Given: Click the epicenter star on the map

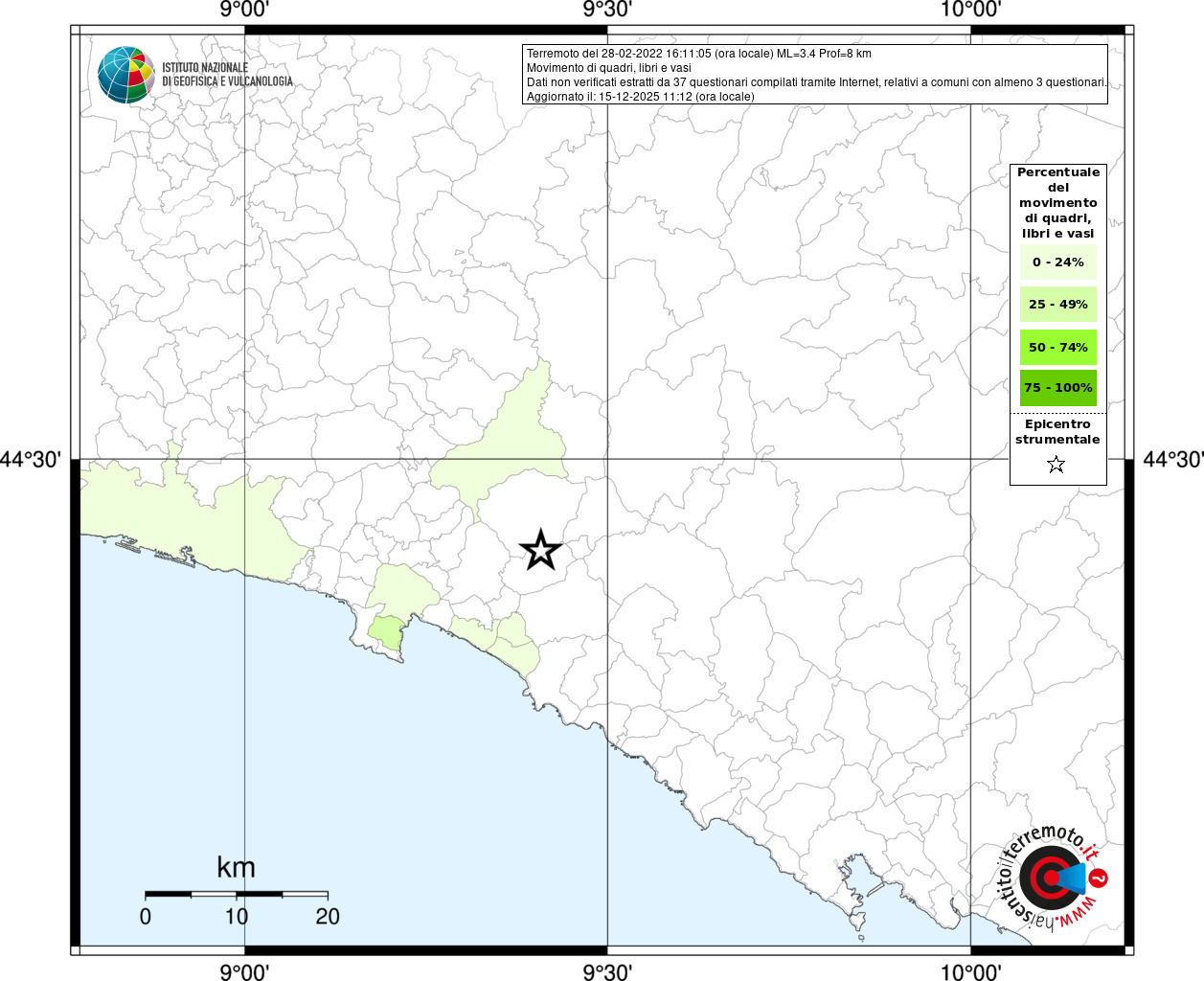Looking at the screenshot, I should (540, 551).
